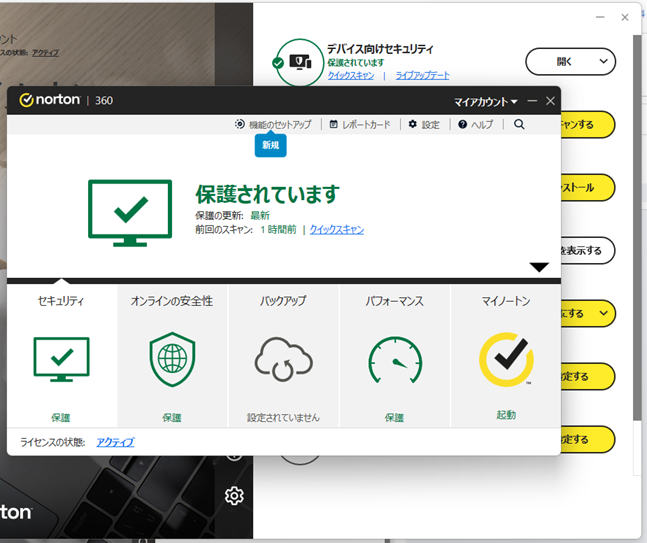This screenshot has width=647, height=543.
Task: Open 設定 settings in Norton toolbar
Action: pyautogui.click(x=424, y=124)
